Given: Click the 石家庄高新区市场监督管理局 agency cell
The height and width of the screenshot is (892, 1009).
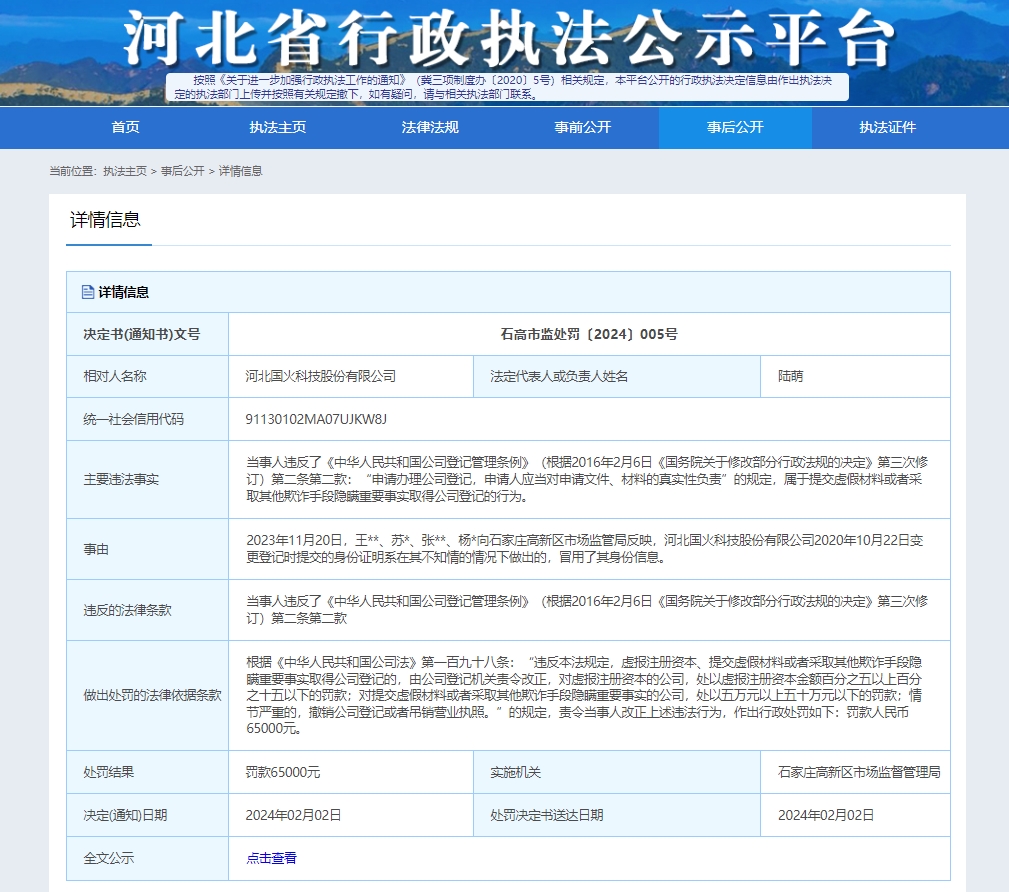Looking at the screenshot, I should (859, 772).
